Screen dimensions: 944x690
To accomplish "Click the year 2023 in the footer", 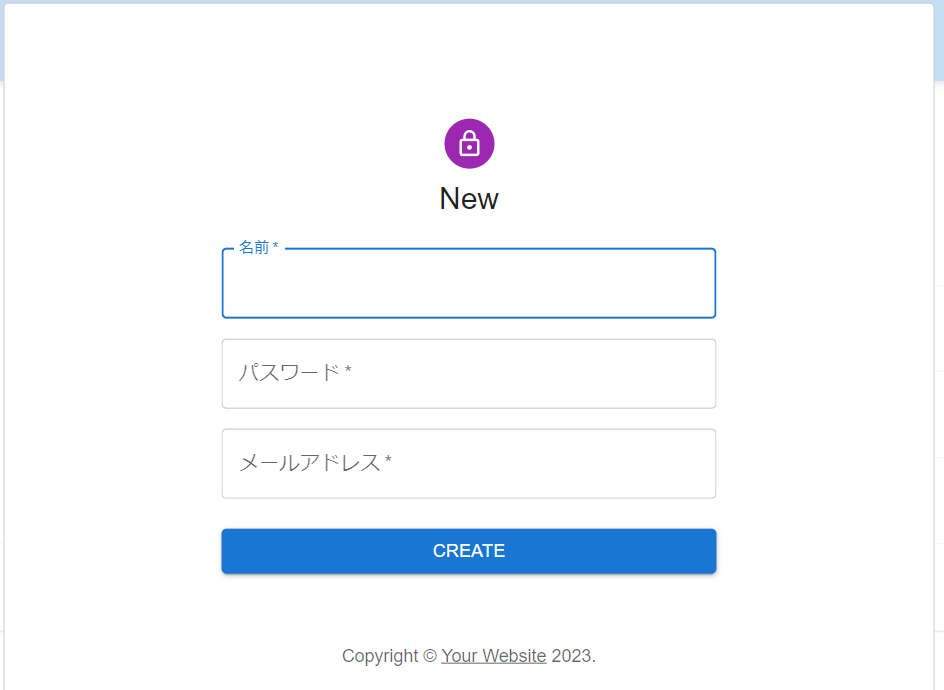I will tap(572, 655).
